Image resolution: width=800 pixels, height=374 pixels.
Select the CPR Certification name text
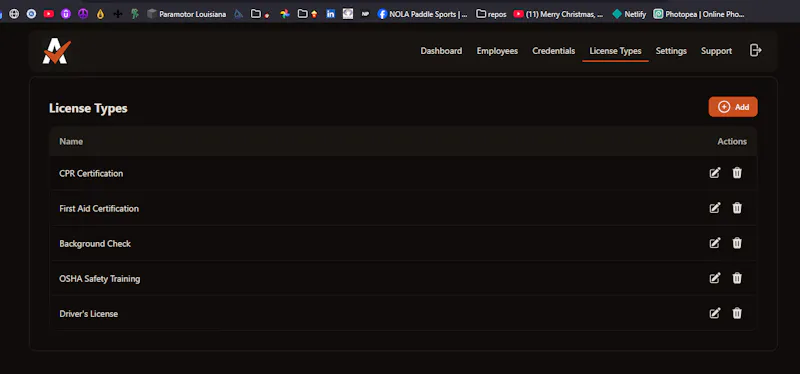pos(91,173)
